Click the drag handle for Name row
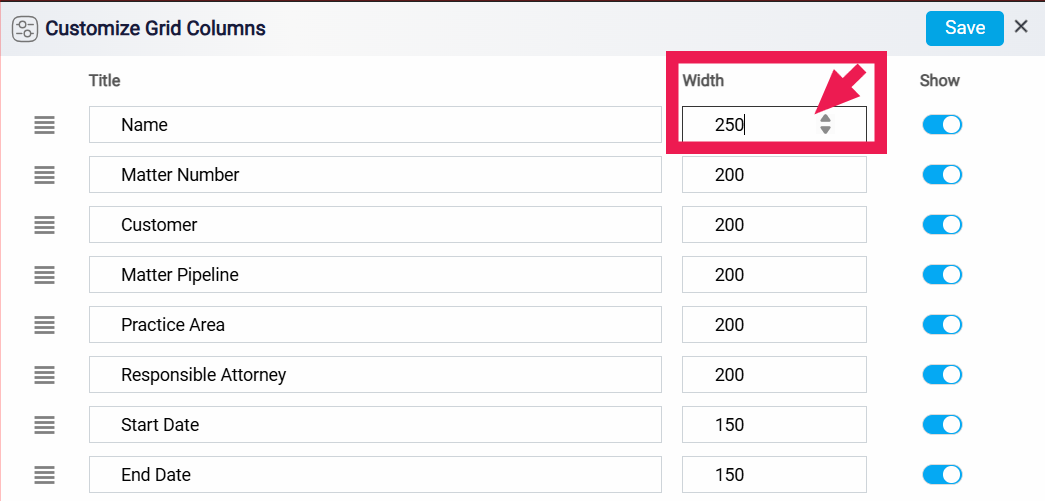The height and width of the screenshot is (501, 1045). [x=44, y=125]
